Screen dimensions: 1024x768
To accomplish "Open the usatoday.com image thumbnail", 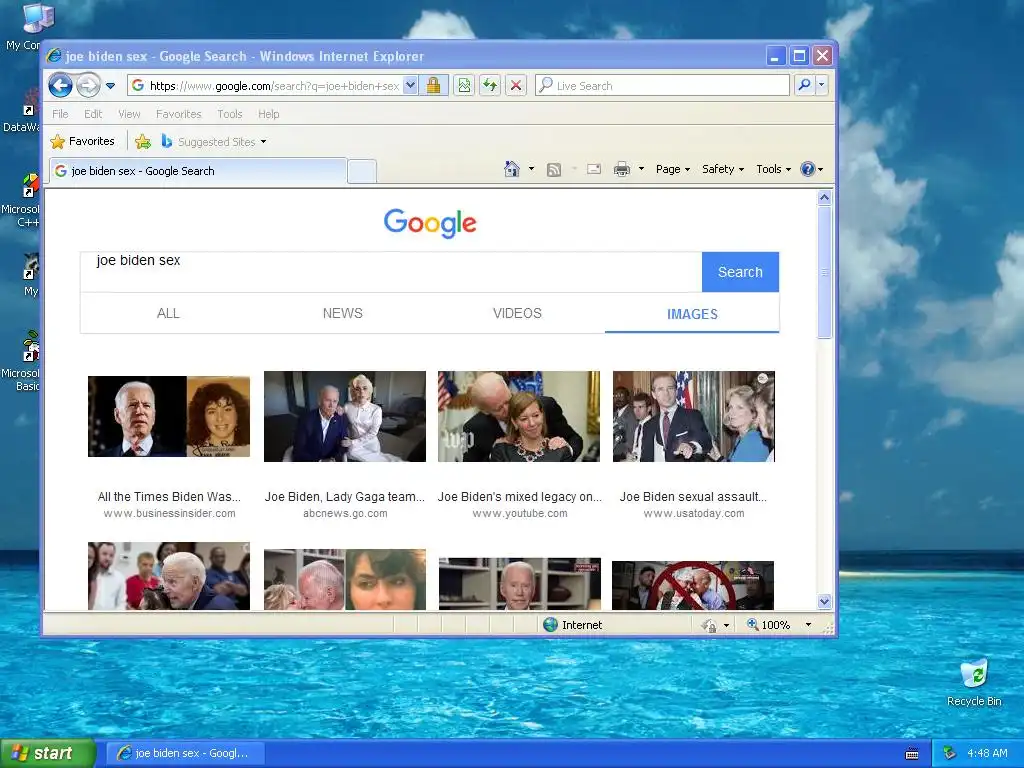I will click(x=694, y=417).
